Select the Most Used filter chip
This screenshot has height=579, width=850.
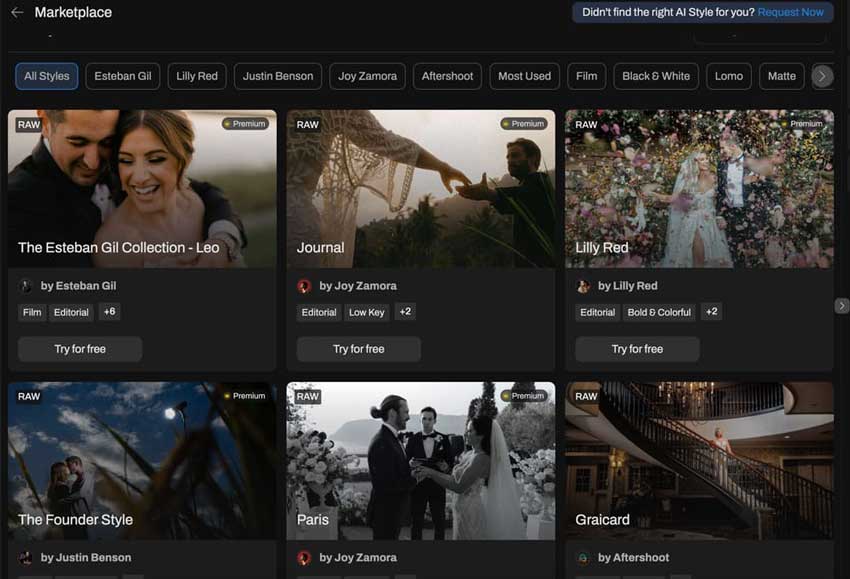tap(524, 76)
